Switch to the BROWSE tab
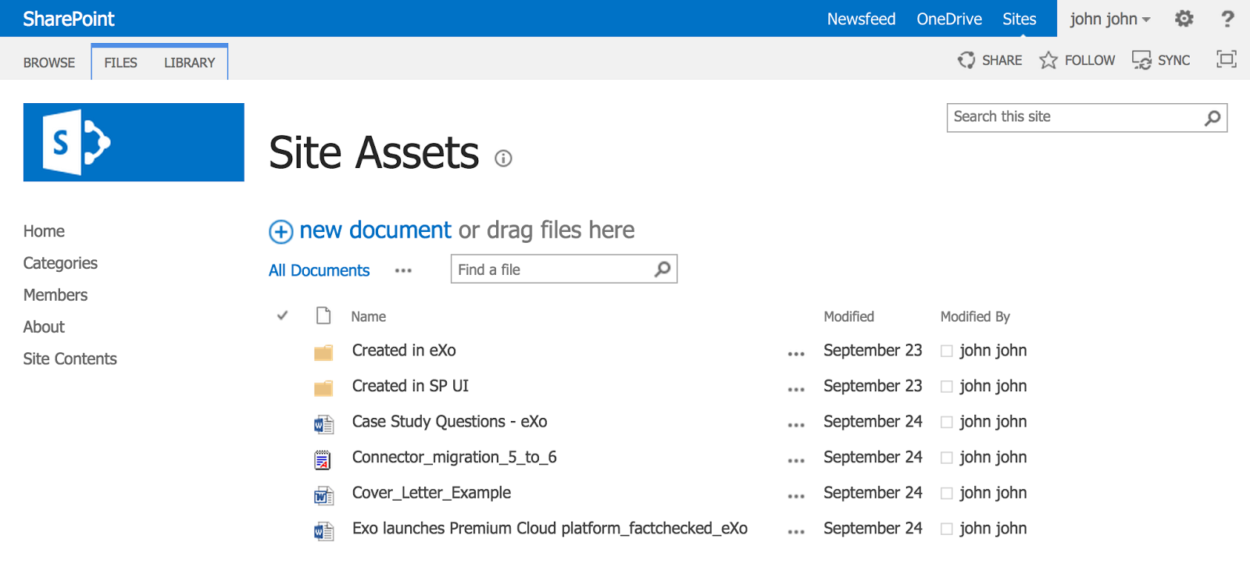The image size is (1250, 578). [x=48, y=61]
